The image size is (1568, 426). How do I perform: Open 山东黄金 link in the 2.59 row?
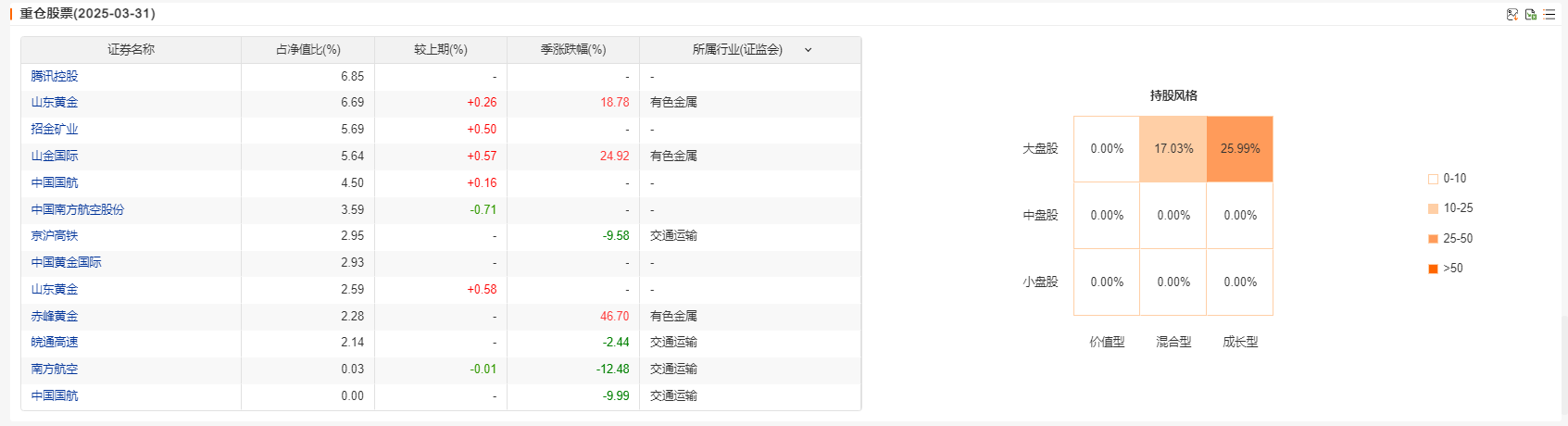point(55,290)
